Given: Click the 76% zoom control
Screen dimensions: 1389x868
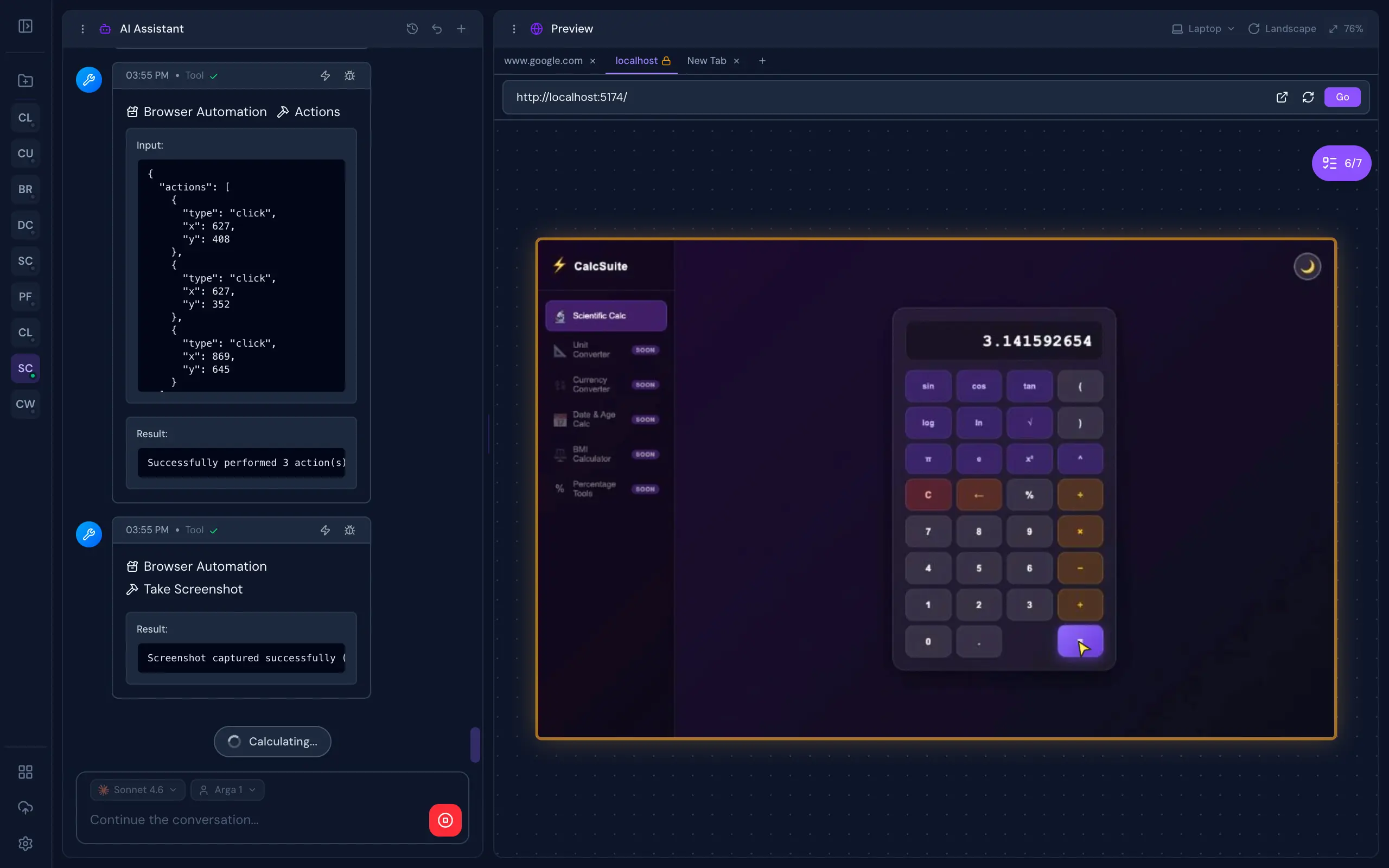Looking at the screenshot, I should 1347,29.
